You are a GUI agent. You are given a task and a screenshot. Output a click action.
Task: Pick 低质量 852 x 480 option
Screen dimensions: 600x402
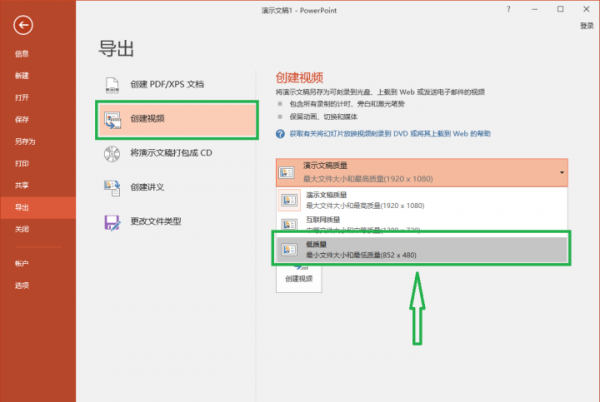422,249
